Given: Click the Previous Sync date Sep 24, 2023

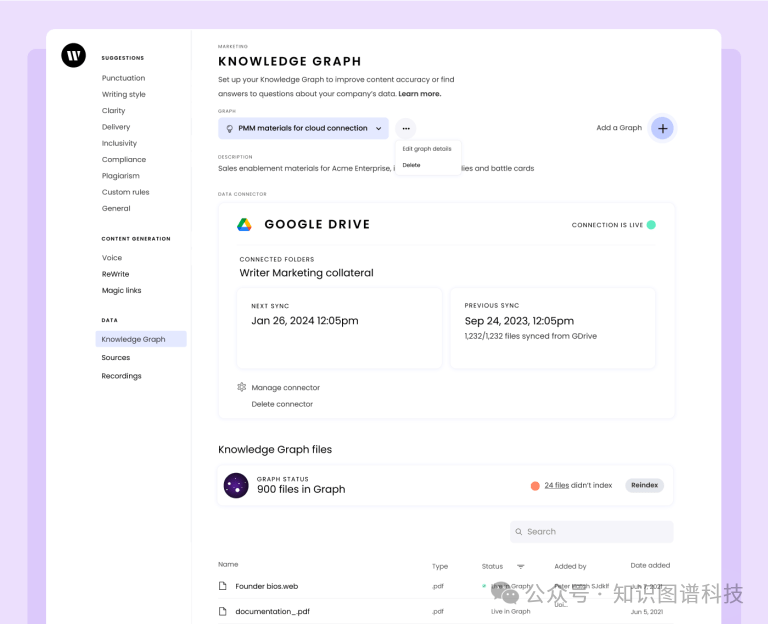Looking at the screenshot, I should 519,321.
